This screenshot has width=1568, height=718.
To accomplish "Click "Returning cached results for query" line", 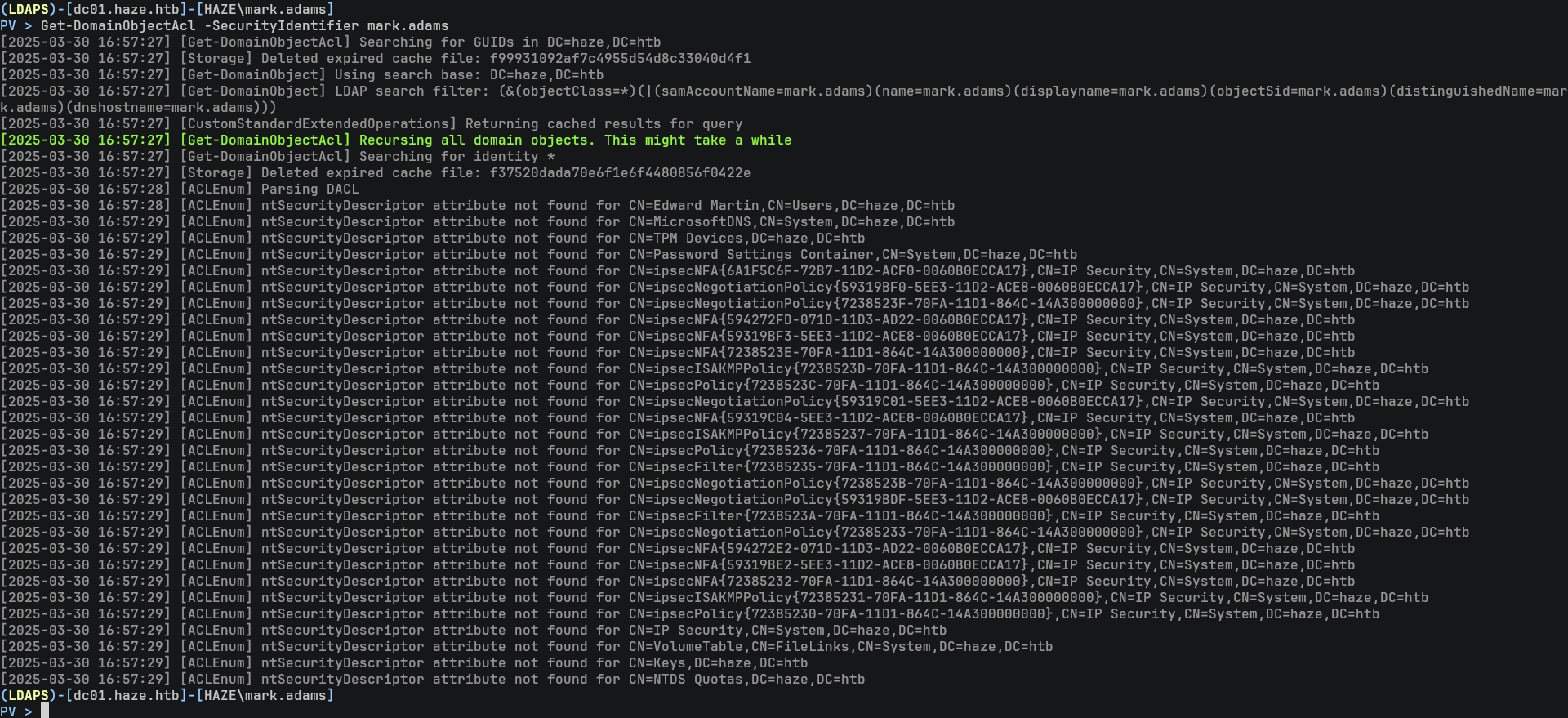I will click(604, 124).
